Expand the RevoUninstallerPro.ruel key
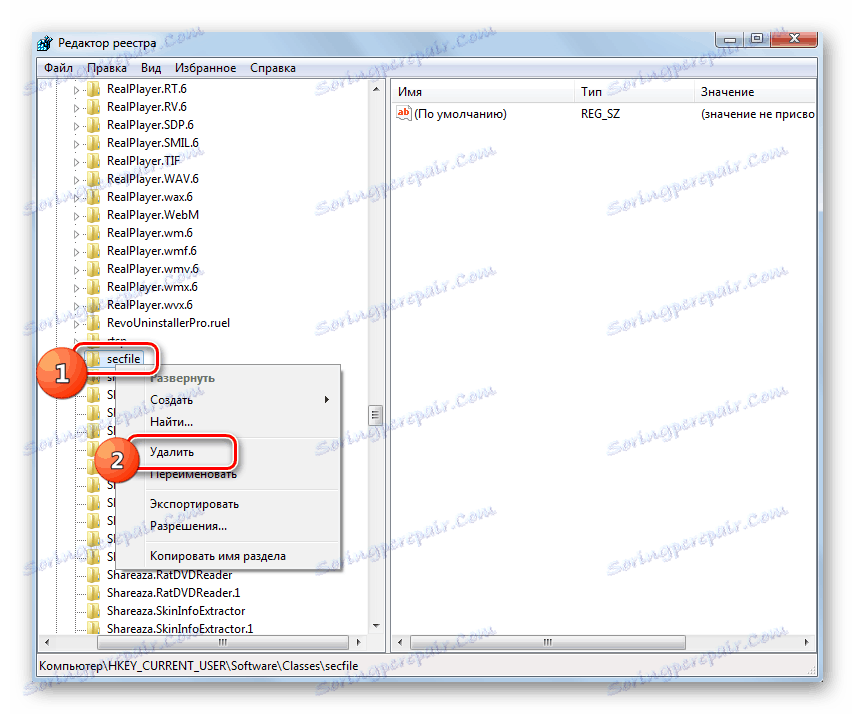 coord(76,323)
